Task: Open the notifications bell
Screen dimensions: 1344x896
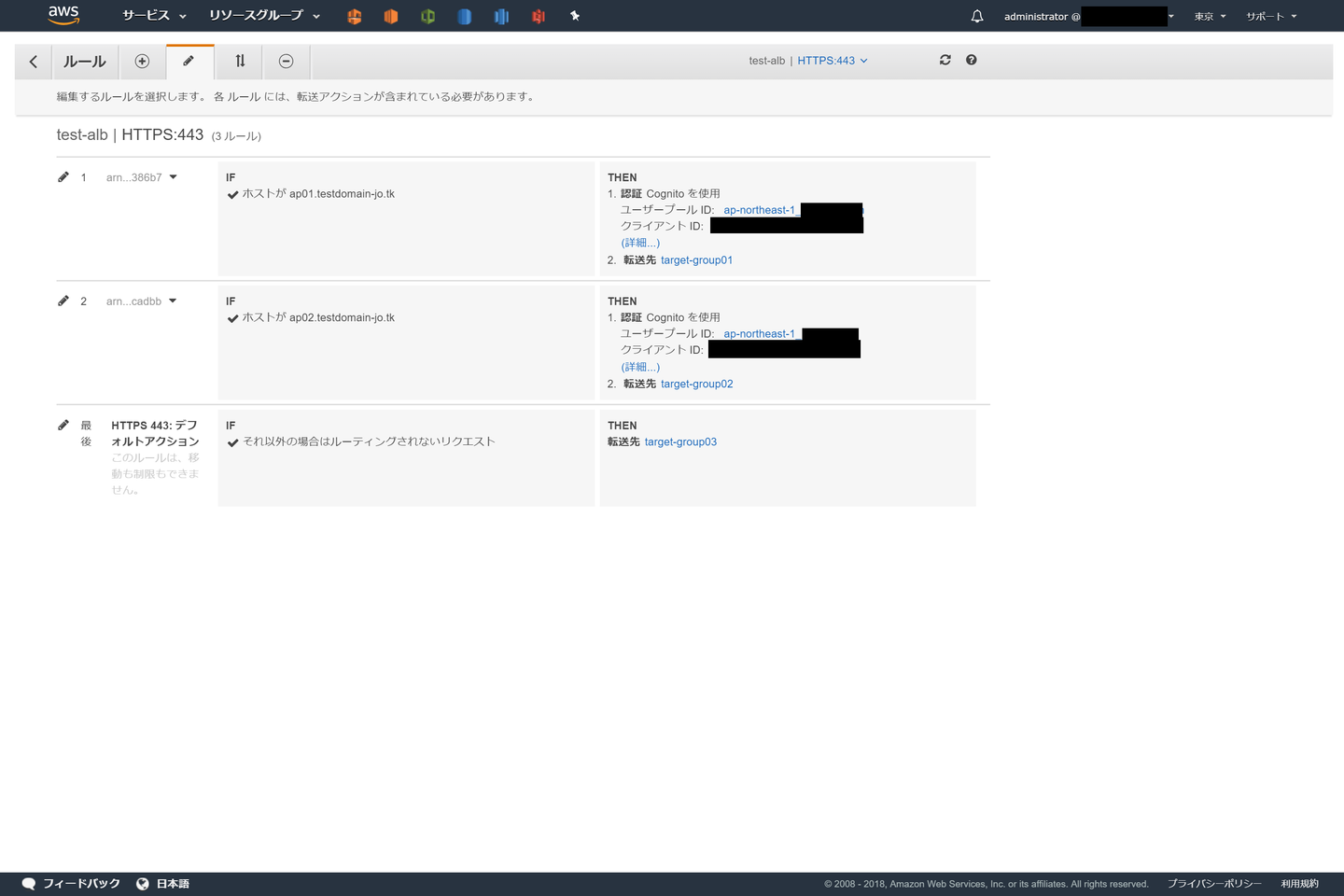Action: click(x=977, y=16)
